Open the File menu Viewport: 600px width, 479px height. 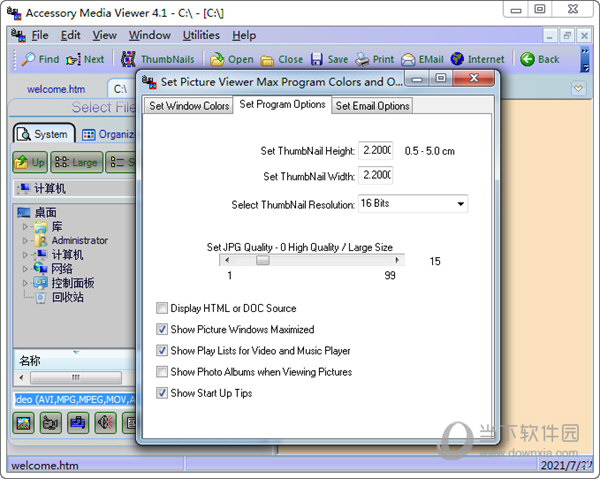point(40,36)
